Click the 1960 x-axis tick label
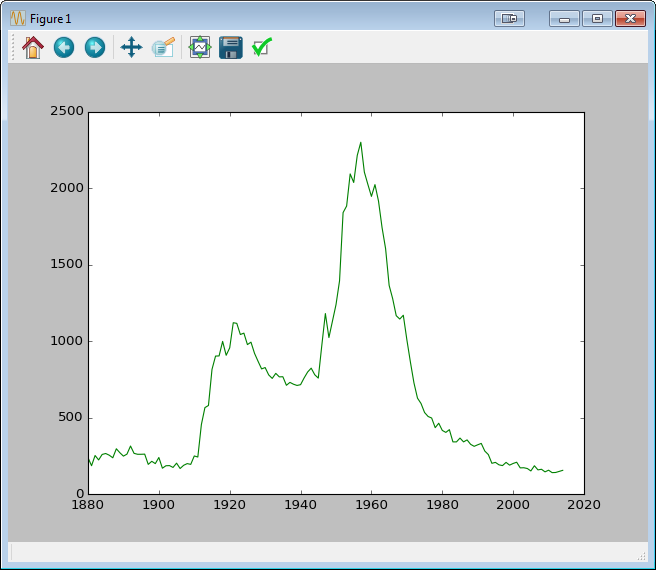Image resolution: width=656 pixels, height=570 pixels. (x=371, y=504)
